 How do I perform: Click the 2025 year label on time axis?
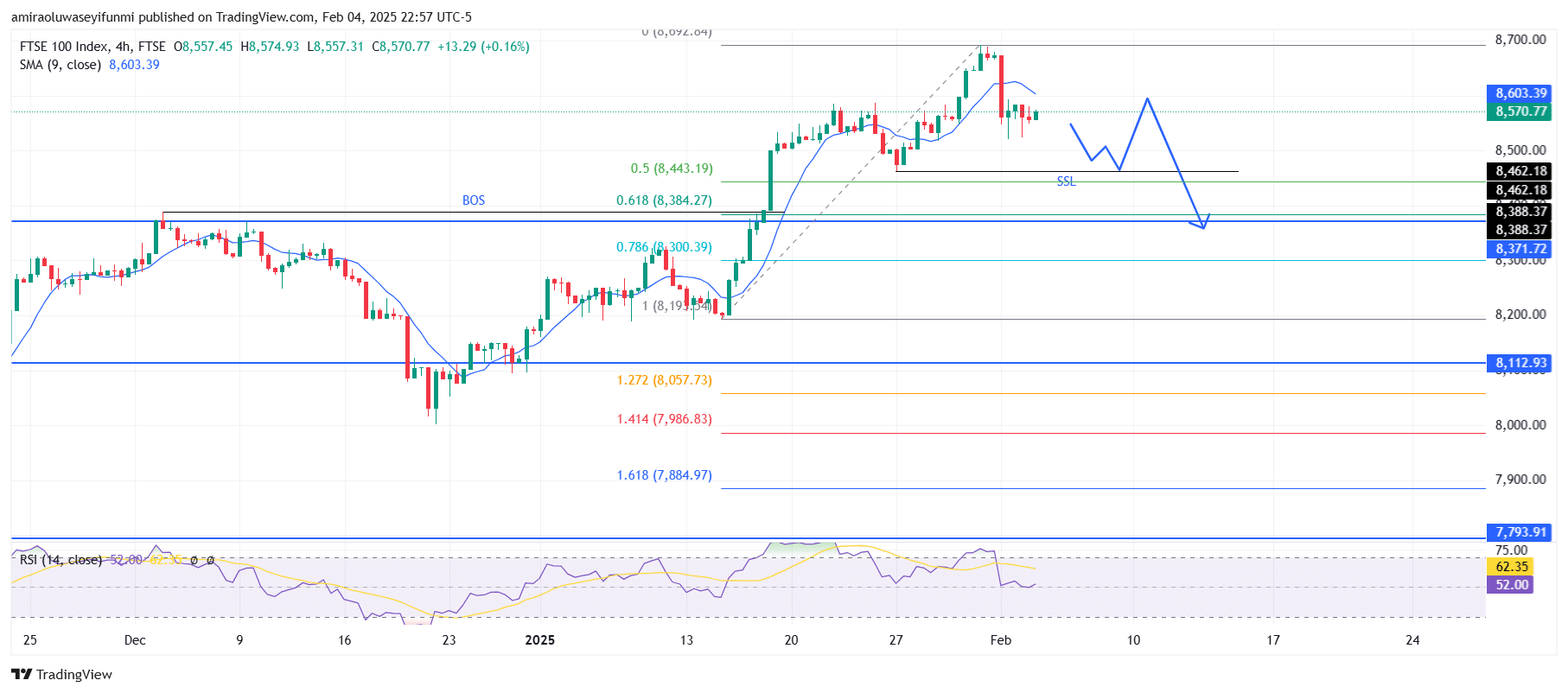540,640
